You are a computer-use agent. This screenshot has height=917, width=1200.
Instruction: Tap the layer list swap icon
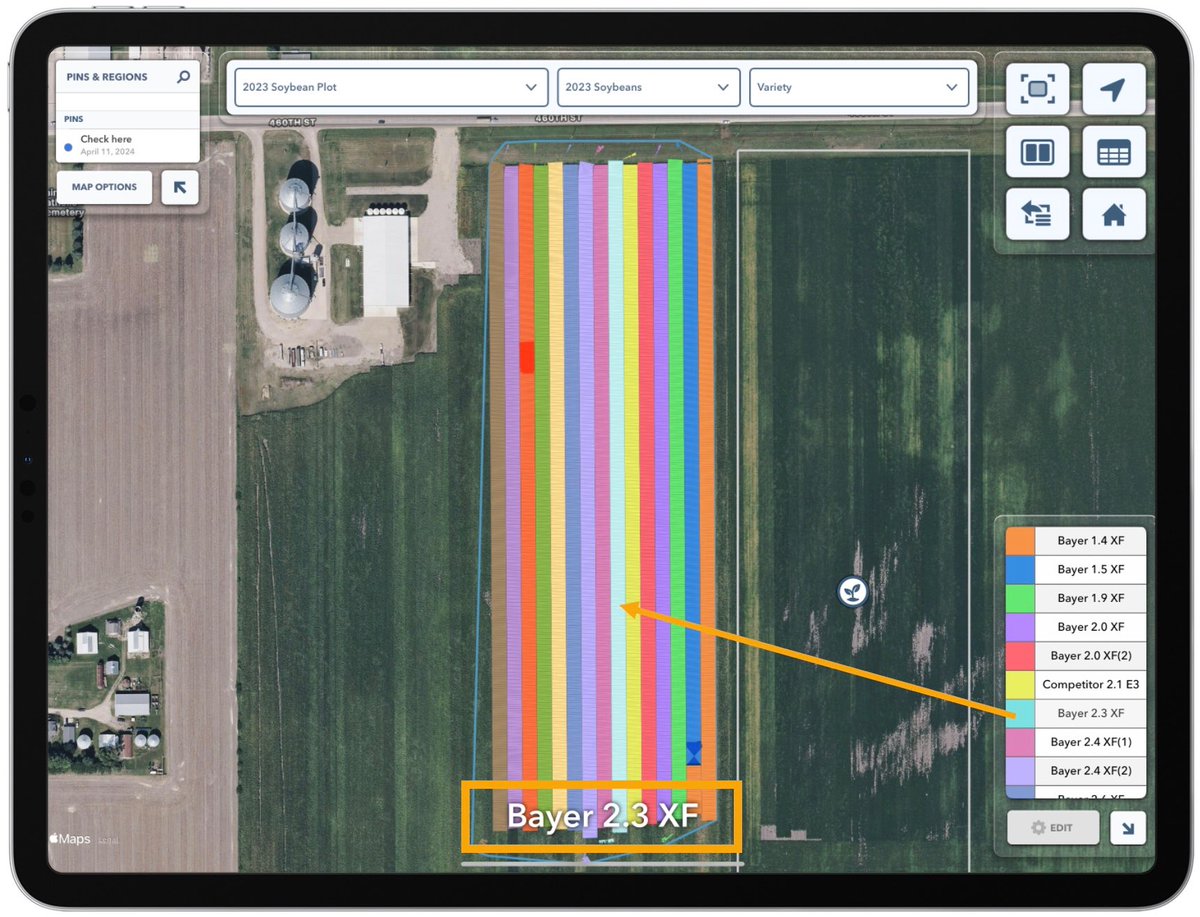click(1038, 214)
